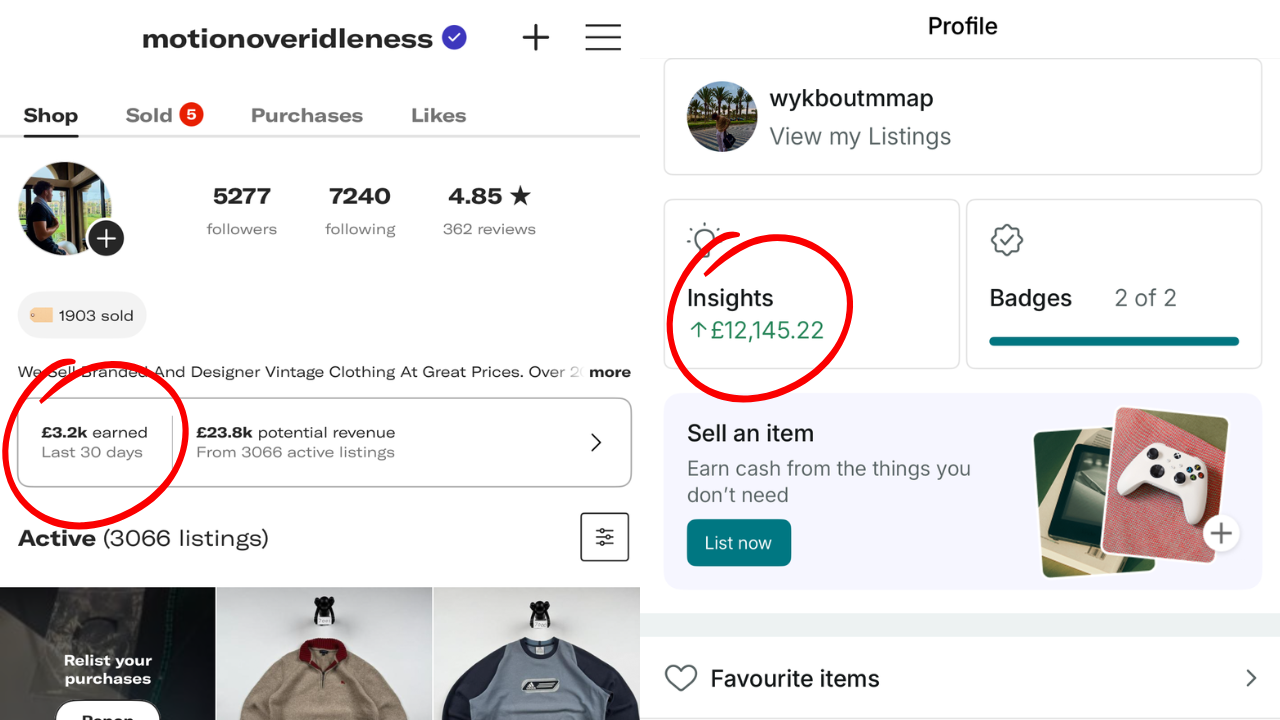Open the hamburger menu icon

(603, 38)
